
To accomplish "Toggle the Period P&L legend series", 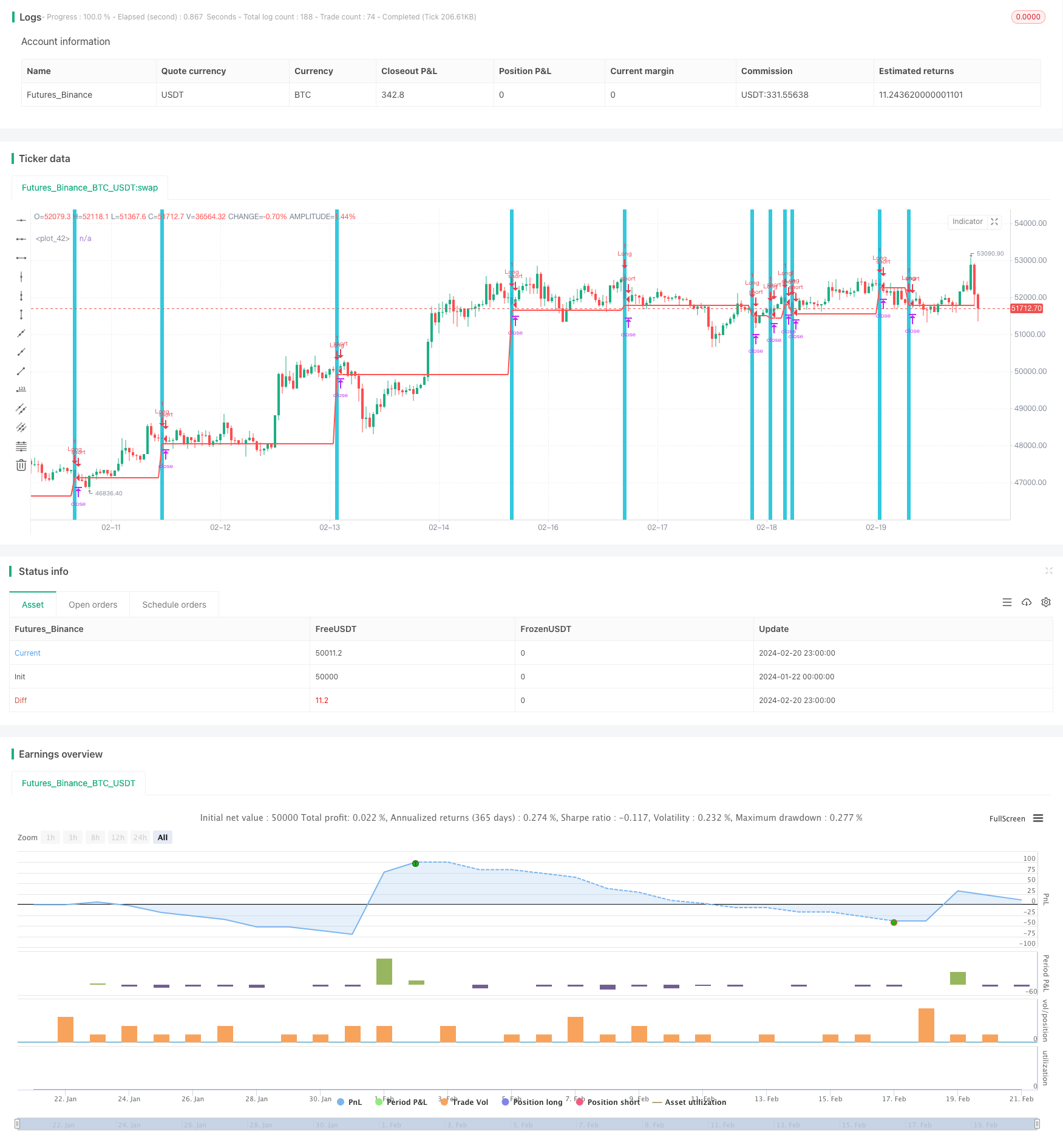I will 401,1102.
